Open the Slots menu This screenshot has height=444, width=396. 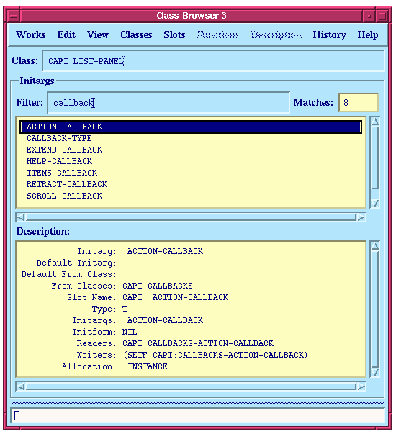(x=174, y=35)
